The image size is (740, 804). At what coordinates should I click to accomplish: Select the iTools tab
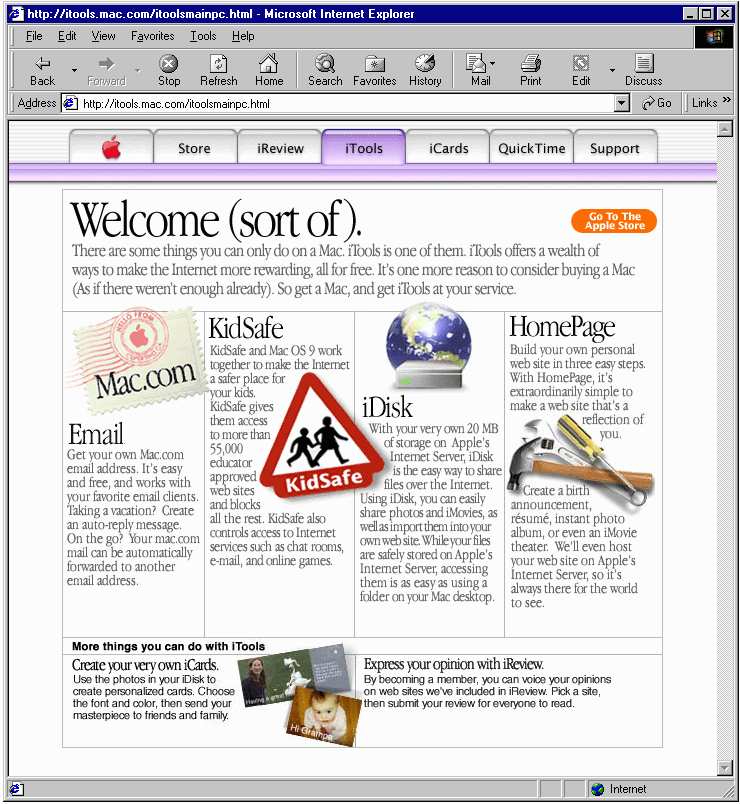(364, 148)
